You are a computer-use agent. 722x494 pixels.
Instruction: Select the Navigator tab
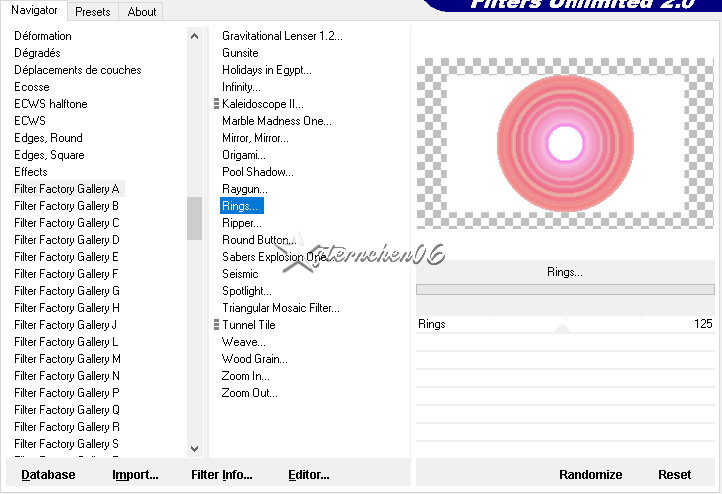click(x=34, y=11)
